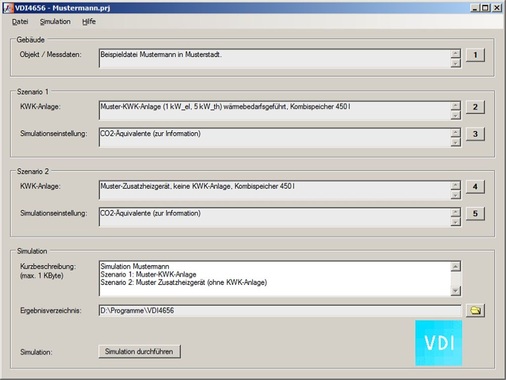The height and width of the screenshot is (380, 506).
Task: Click down arrow of Objekt / Messdaten scrollbar
Action: click(456, 63)
